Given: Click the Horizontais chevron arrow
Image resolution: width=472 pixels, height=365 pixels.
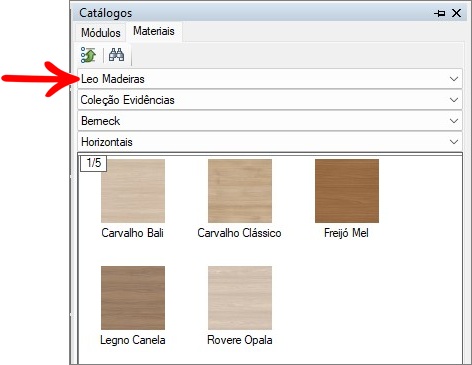Looking at the screenshot, I should tap(454, 142).
